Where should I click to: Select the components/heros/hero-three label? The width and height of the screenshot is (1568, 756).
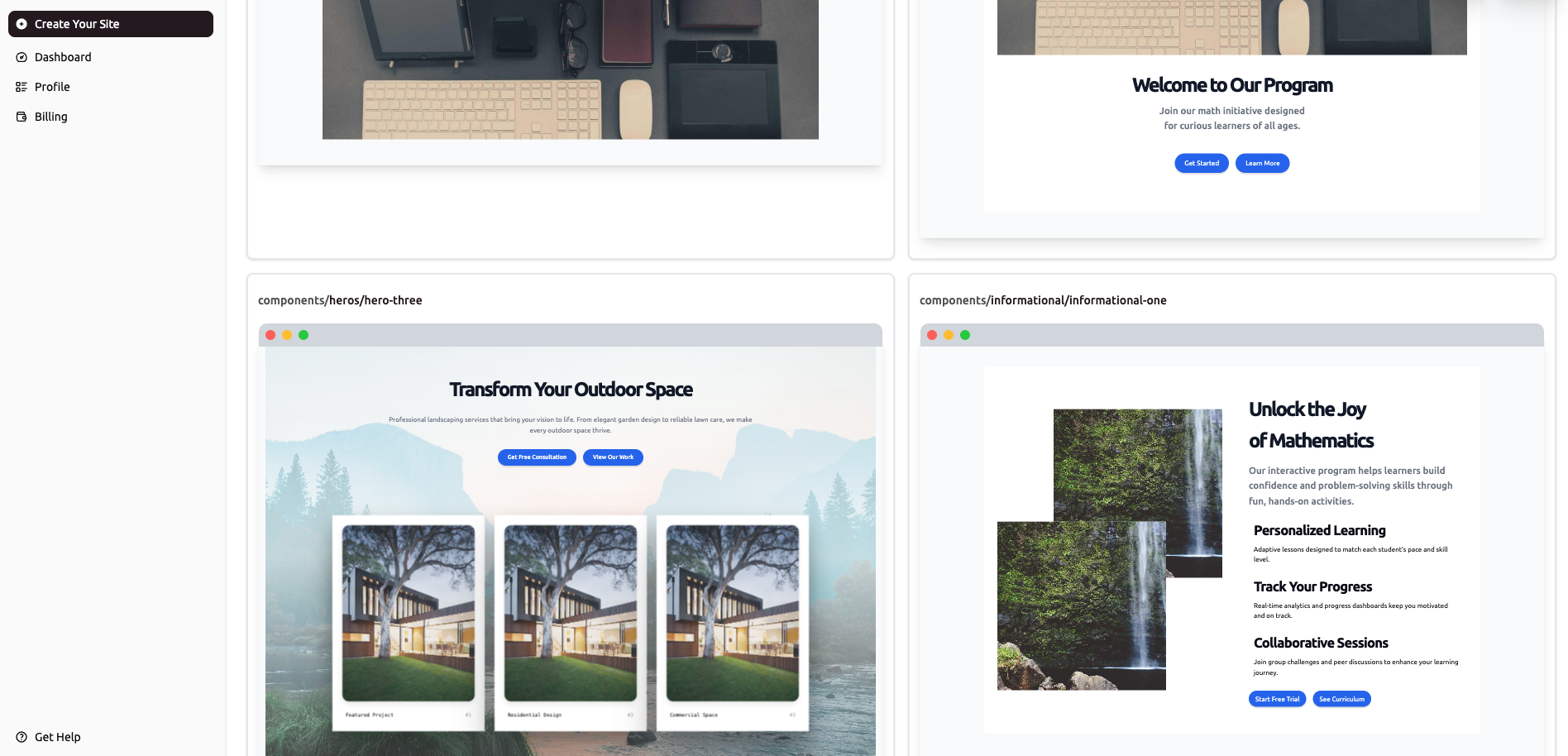(x=339, y=300)
